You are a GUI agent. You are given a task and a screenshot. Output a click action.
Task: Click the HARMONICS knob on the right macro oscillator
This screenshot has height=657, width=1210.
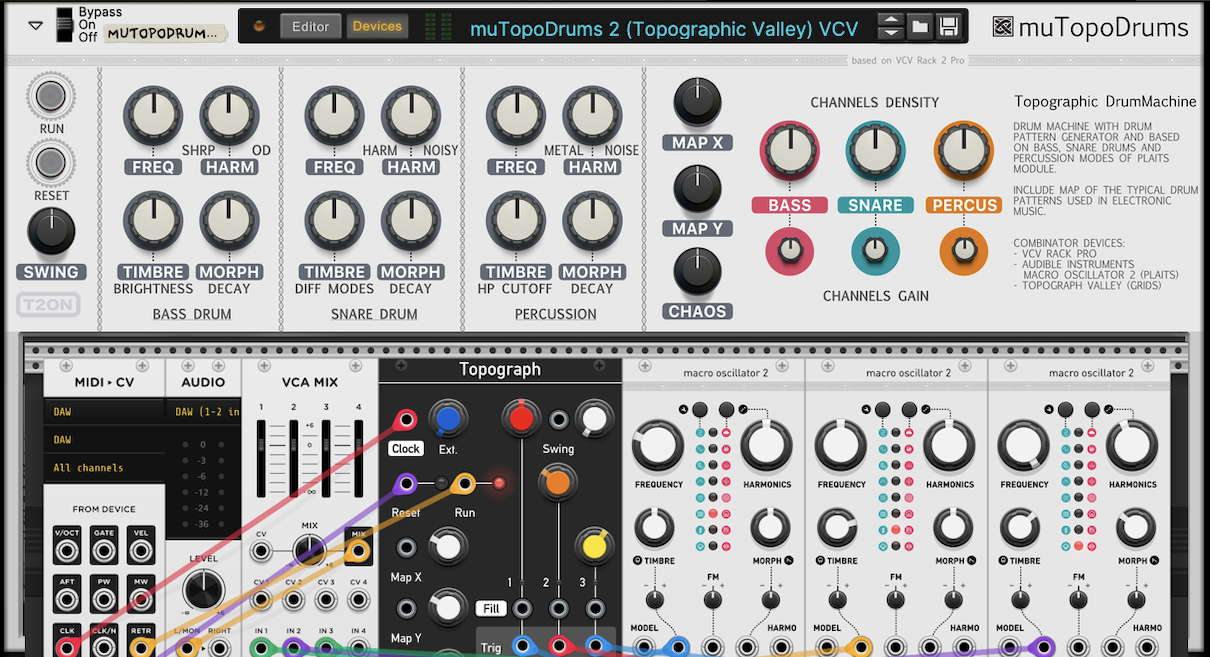(1132, 445)
